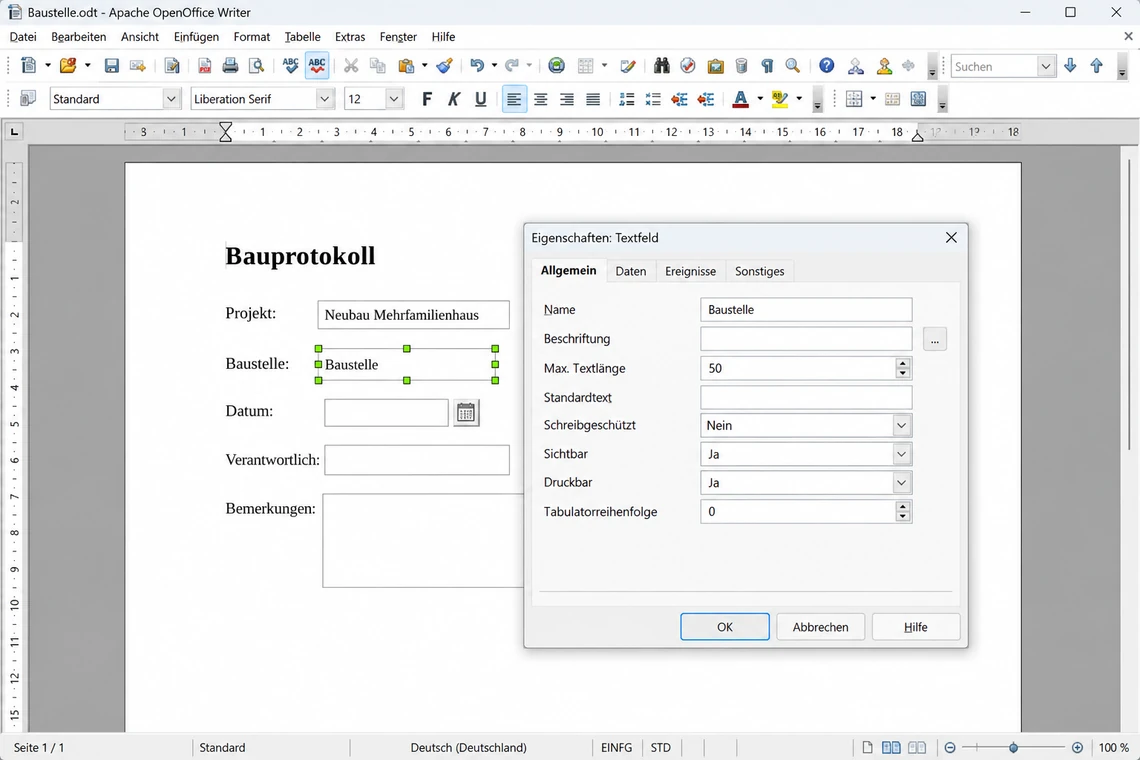Click the Zoom magnifier icon

[793, 66]
